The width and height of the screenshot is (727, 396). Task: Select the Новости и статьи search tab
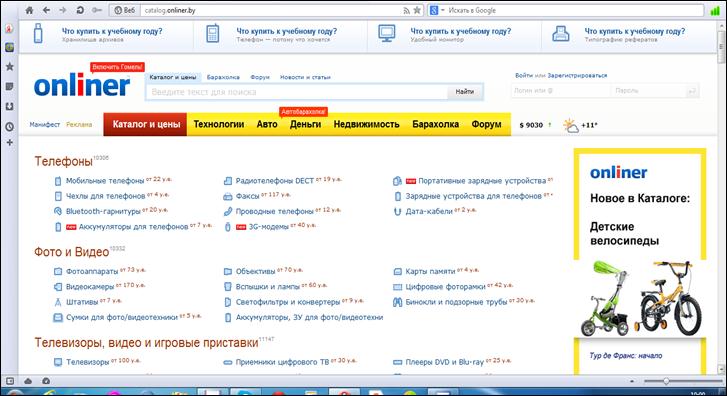[x=305, y=77]
